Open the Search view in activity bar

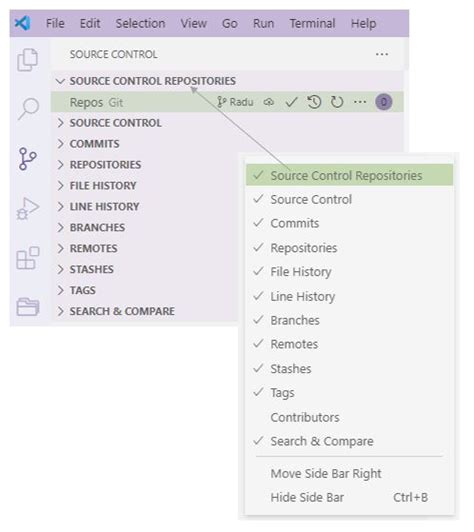(28, 109)
